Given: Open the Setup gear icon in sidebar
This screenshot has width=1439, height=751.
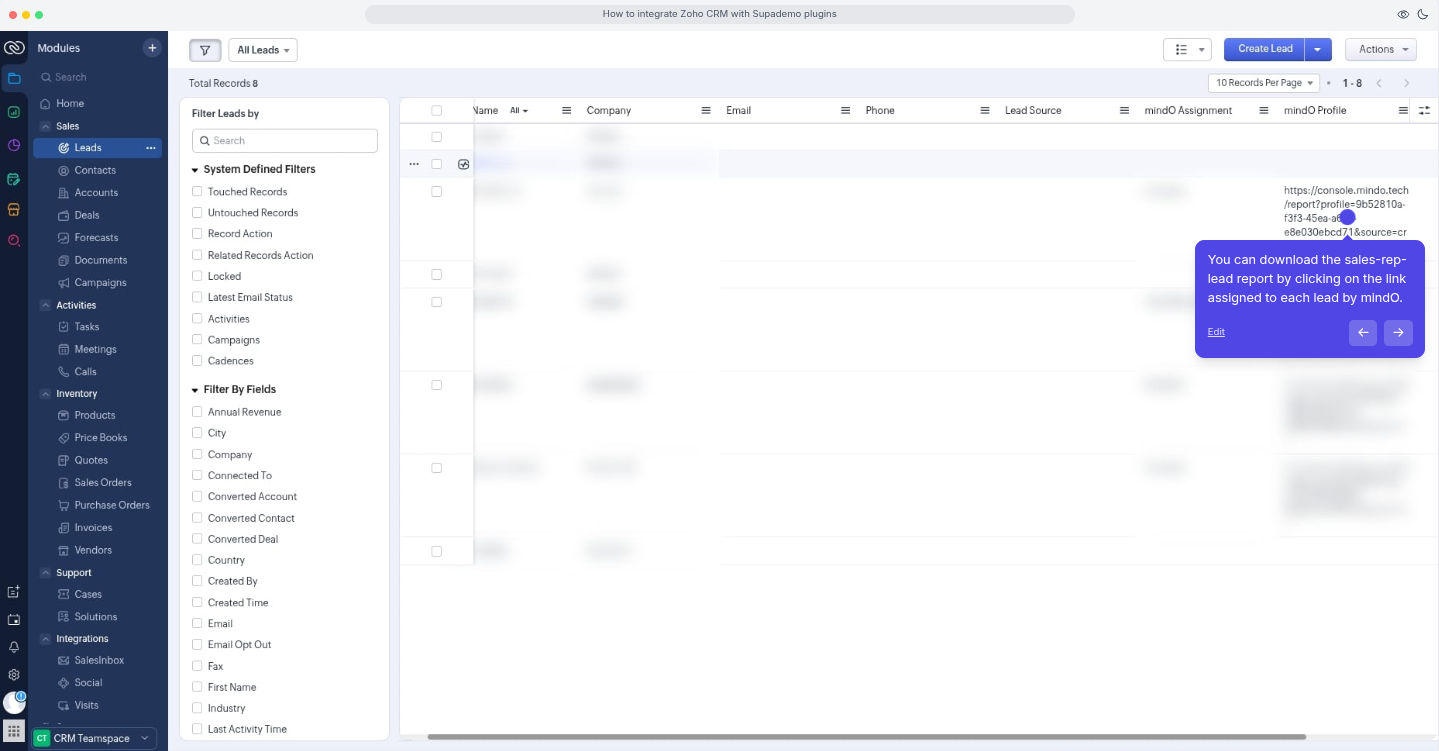Looking at the screenshot, I should (14, 675).
